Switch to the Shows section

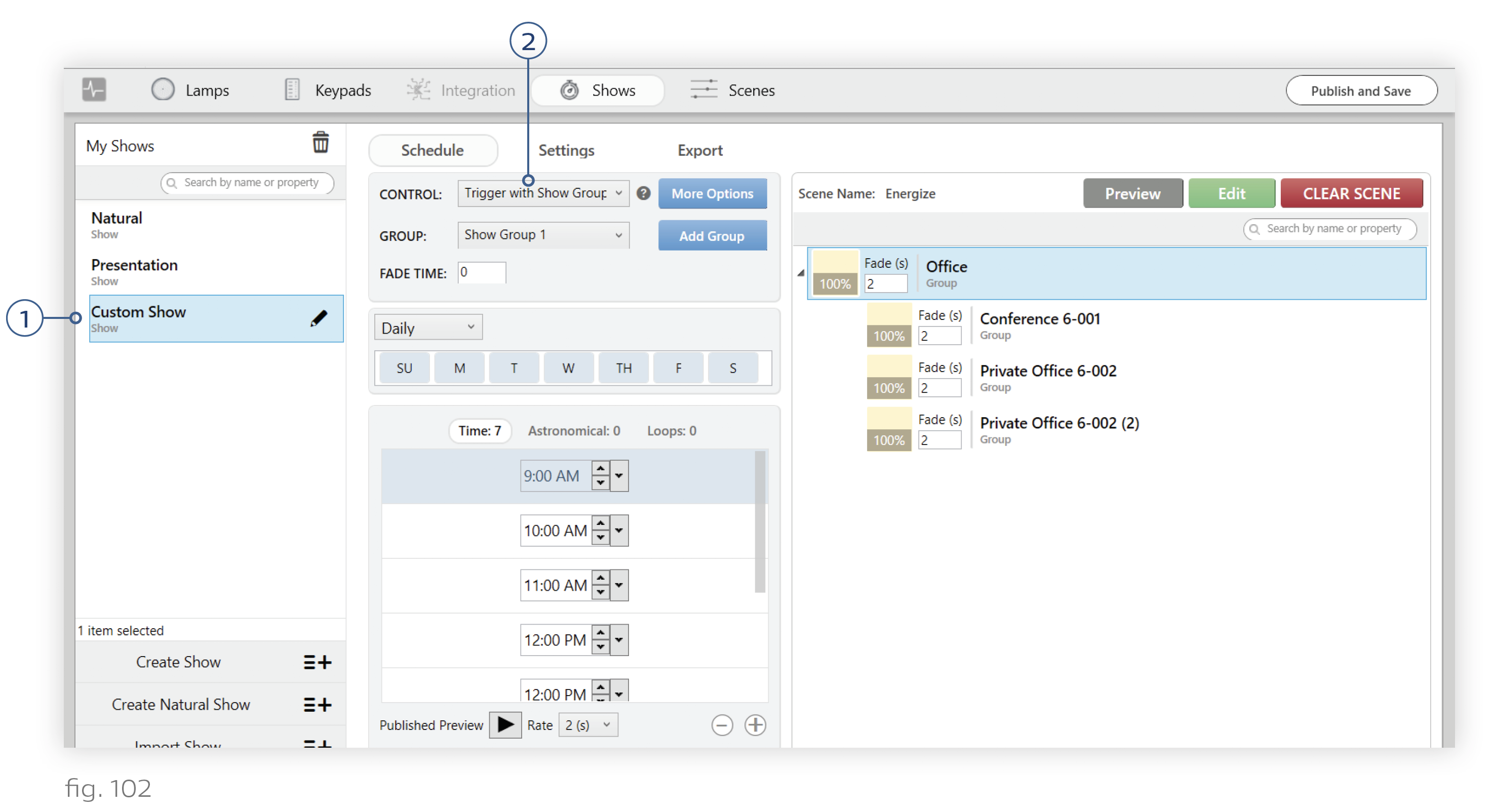click(598, 90)
